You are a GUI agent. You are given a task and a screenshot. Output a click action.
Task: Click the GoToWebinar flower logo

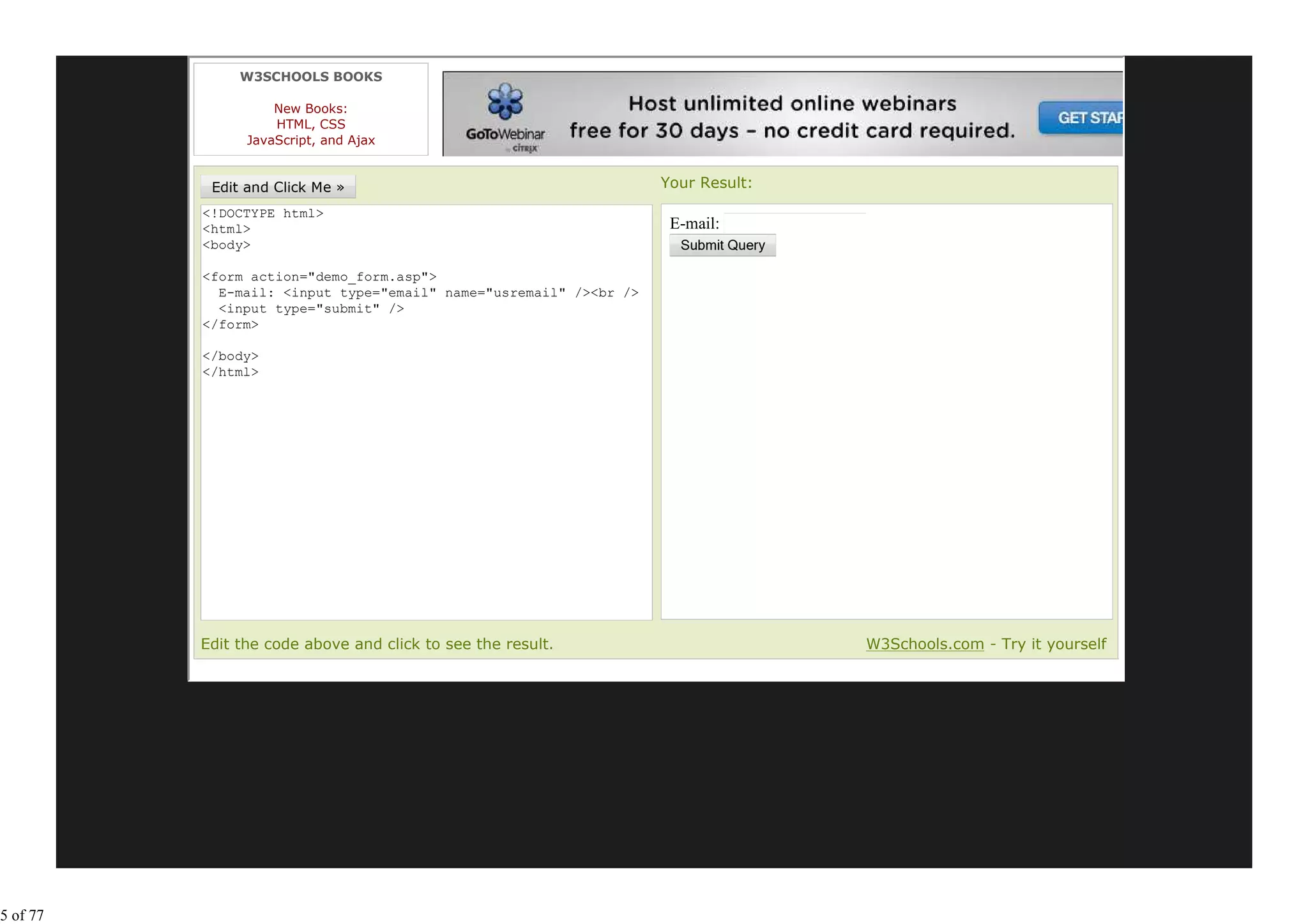(505, 101)
